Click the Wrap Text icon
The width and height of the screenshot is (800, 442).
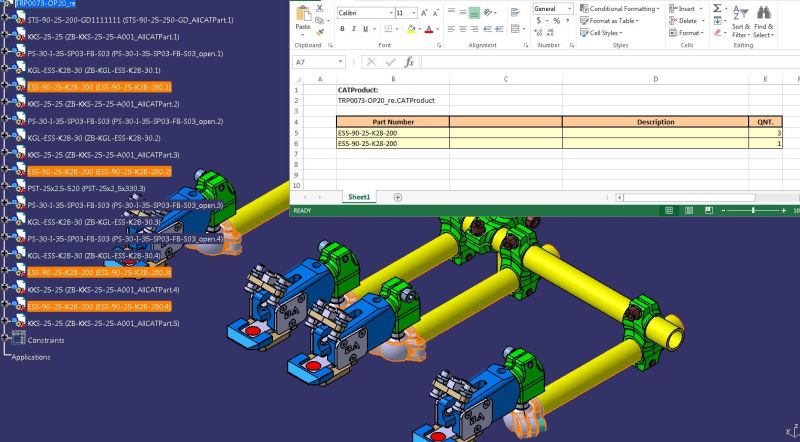coord(515,12)
